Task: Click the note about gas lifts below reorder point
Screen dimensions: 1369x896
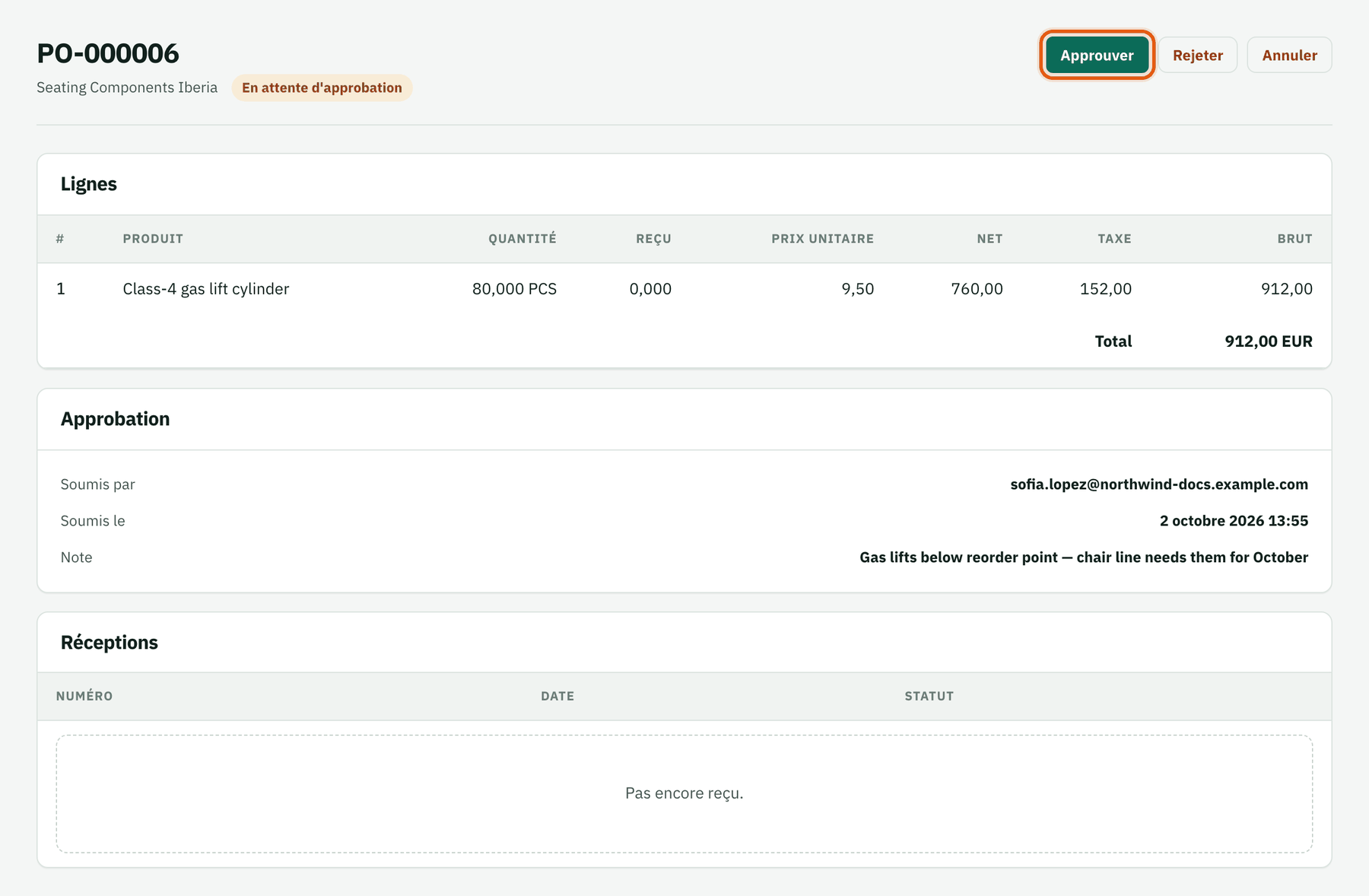Action: [x=1084, y=558]
